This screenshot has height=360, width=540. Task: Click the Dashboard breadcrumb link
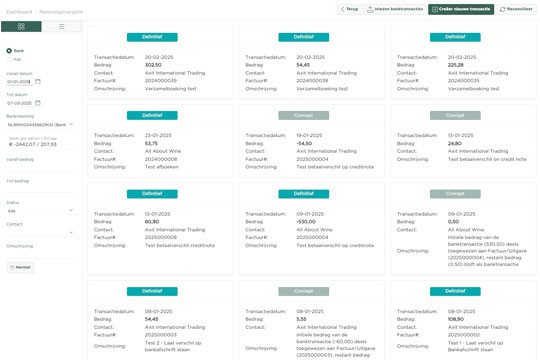(19, 12)
